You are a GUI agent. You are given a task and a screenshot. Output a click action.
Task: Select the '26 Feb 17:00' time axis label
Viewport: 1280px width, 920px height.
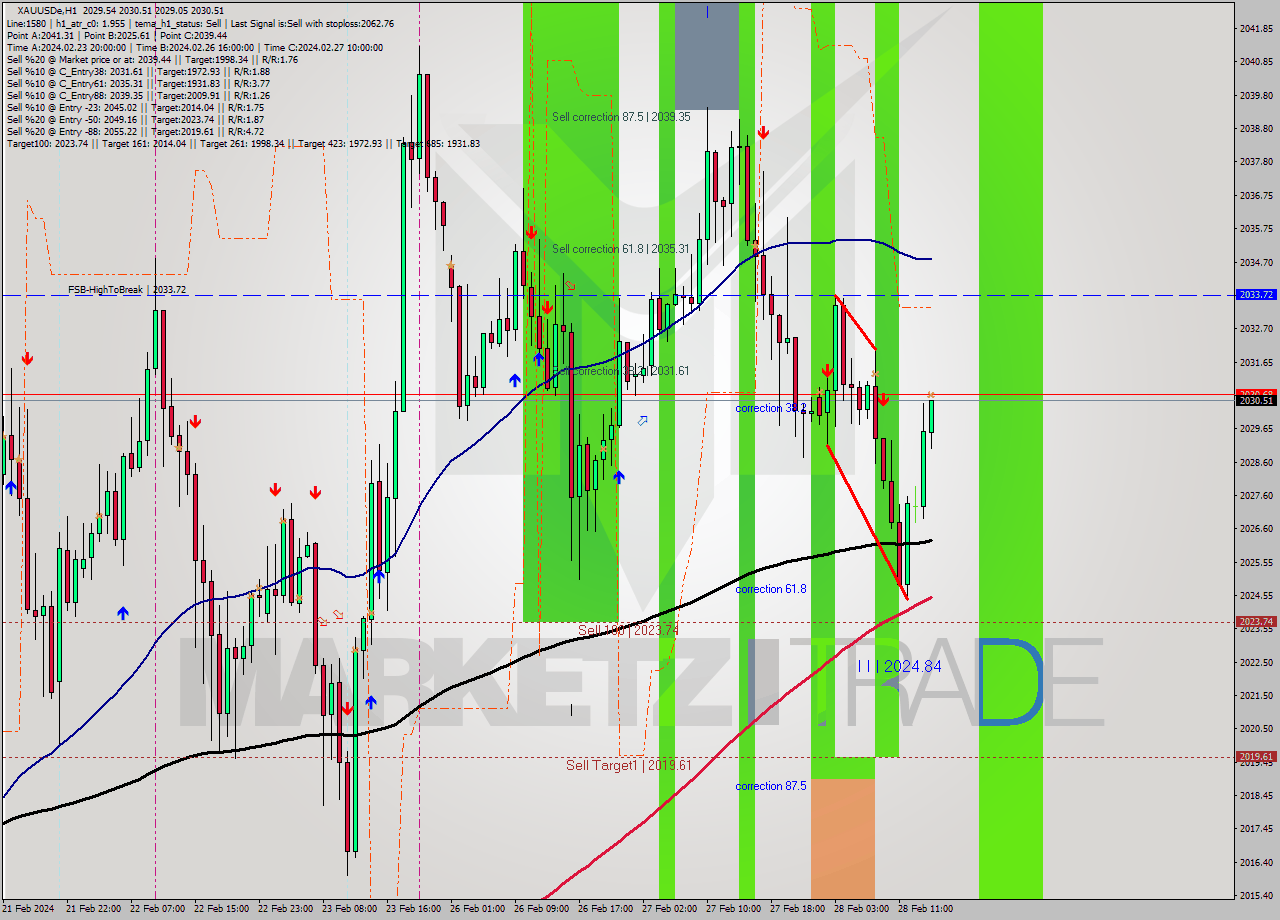605,909
